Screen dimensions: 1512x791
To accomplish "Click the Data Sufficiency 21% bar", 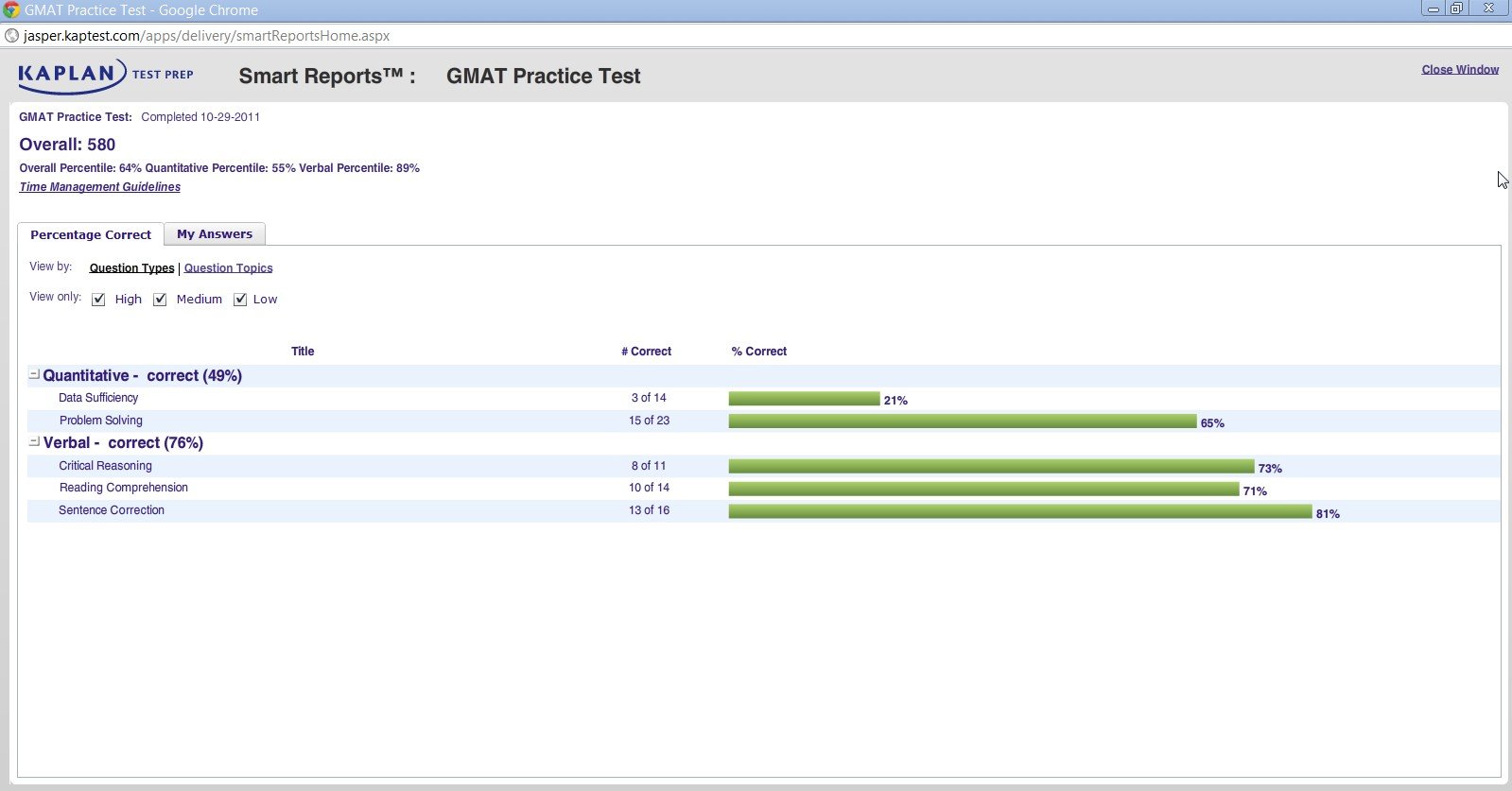I will click(804, 399).
